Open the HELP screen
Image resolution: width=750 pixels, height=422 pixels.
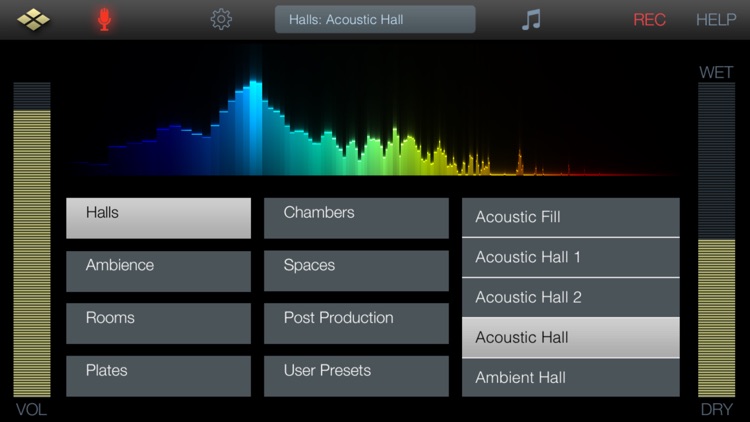tap(716, 20)
